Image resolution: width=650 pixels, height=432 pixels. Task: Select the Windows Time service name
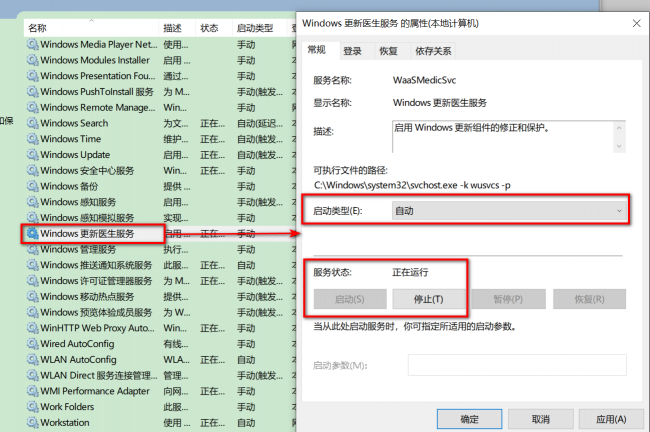point(70,139)
